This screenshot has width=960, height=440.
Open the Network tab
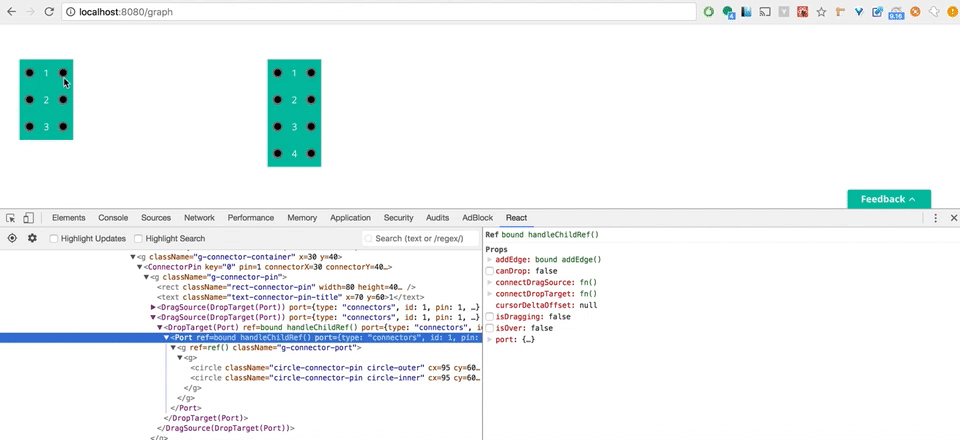click(200, 218)
